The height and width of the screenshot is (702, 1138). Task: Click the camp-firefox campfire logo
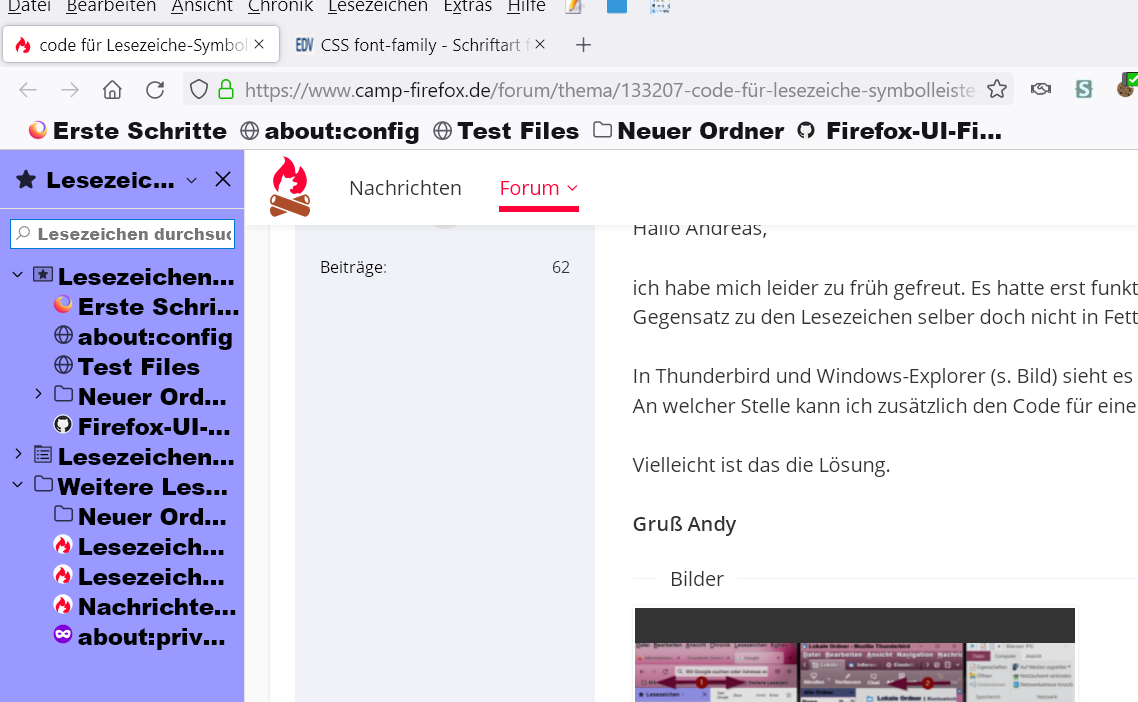[290, 187]
